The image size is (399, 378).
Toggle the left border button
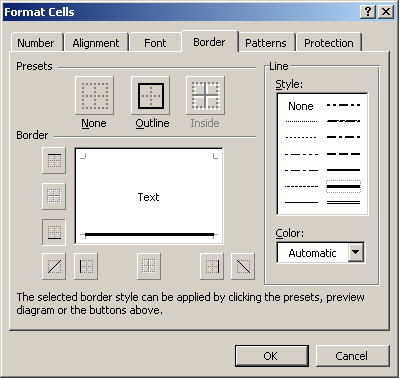coord(86,266)
